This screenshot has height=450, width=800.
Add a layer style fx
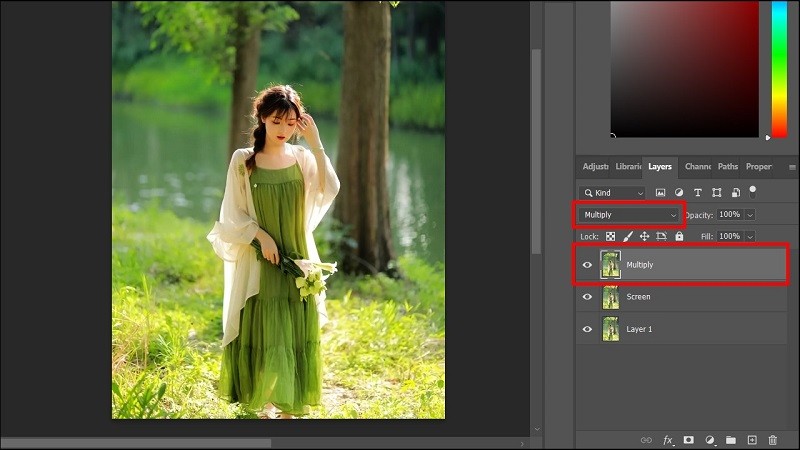coord(668,440)
